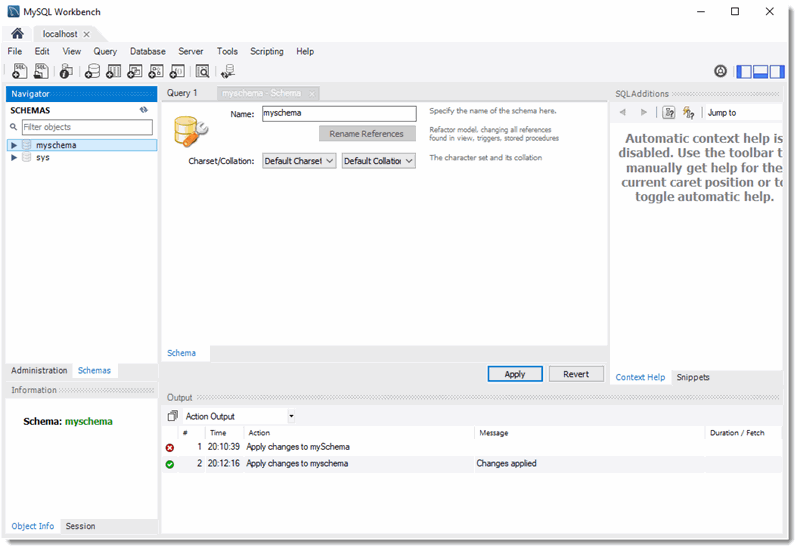This screenshot has width=800, height=551.
Task: Switch to the Administration tab
Action: tap(39, 370)
